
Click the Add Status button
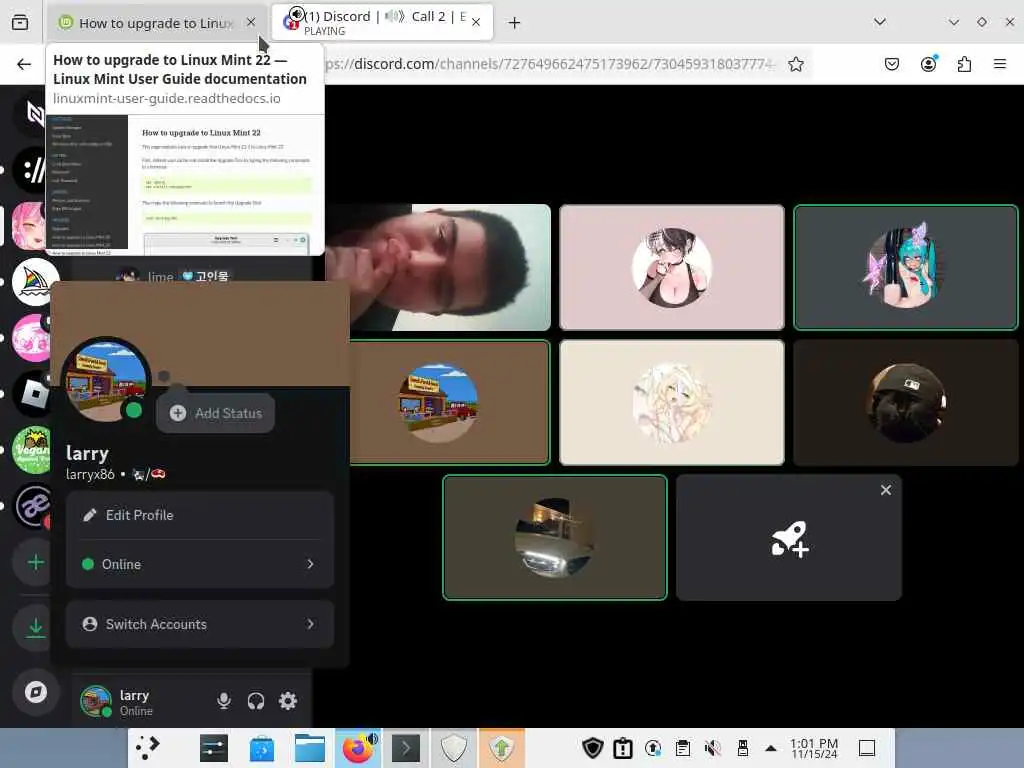[216, 413]
